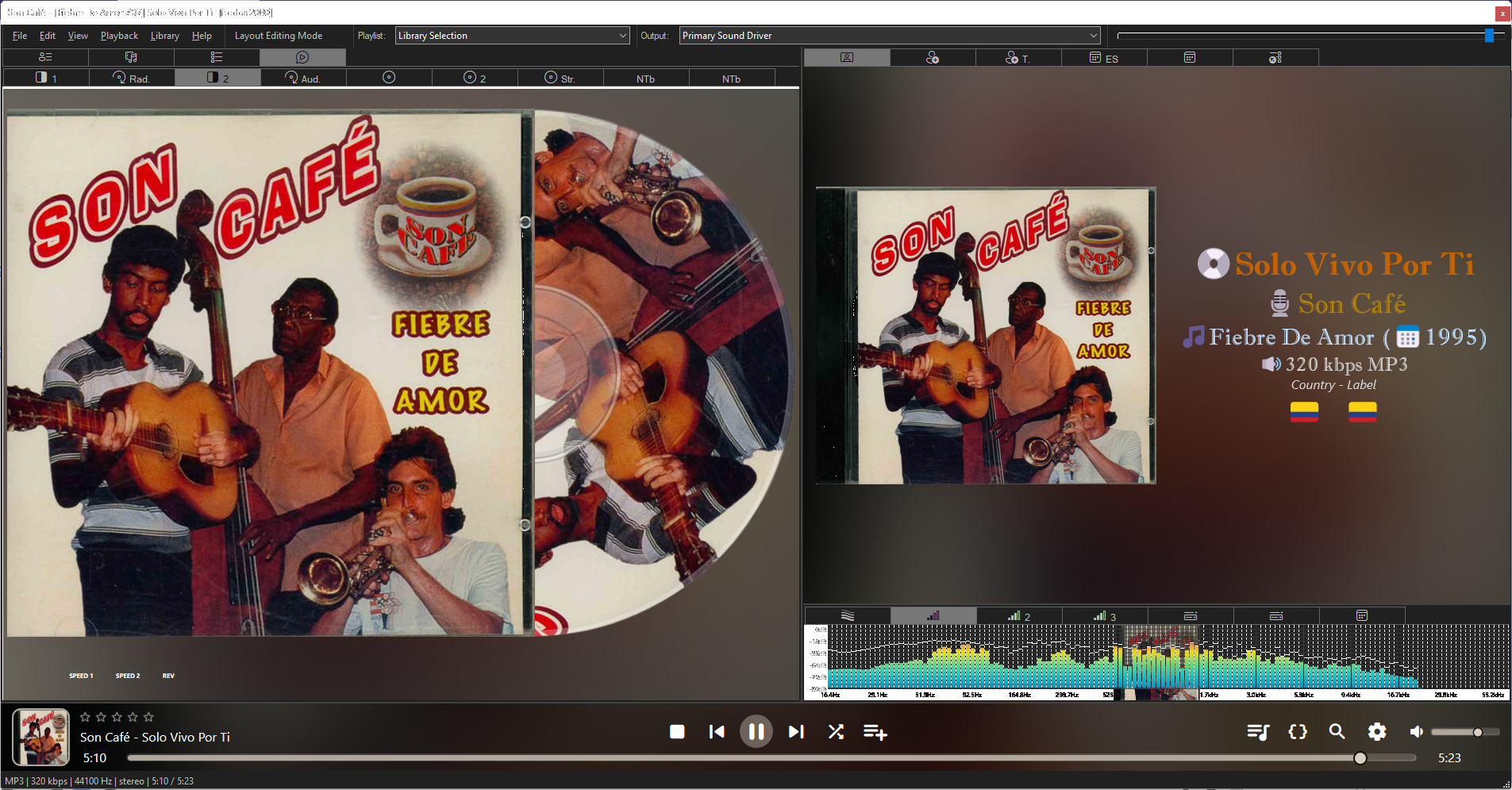
Task: Click the 320 kbps MP3 text
Action: point(1346,364)
